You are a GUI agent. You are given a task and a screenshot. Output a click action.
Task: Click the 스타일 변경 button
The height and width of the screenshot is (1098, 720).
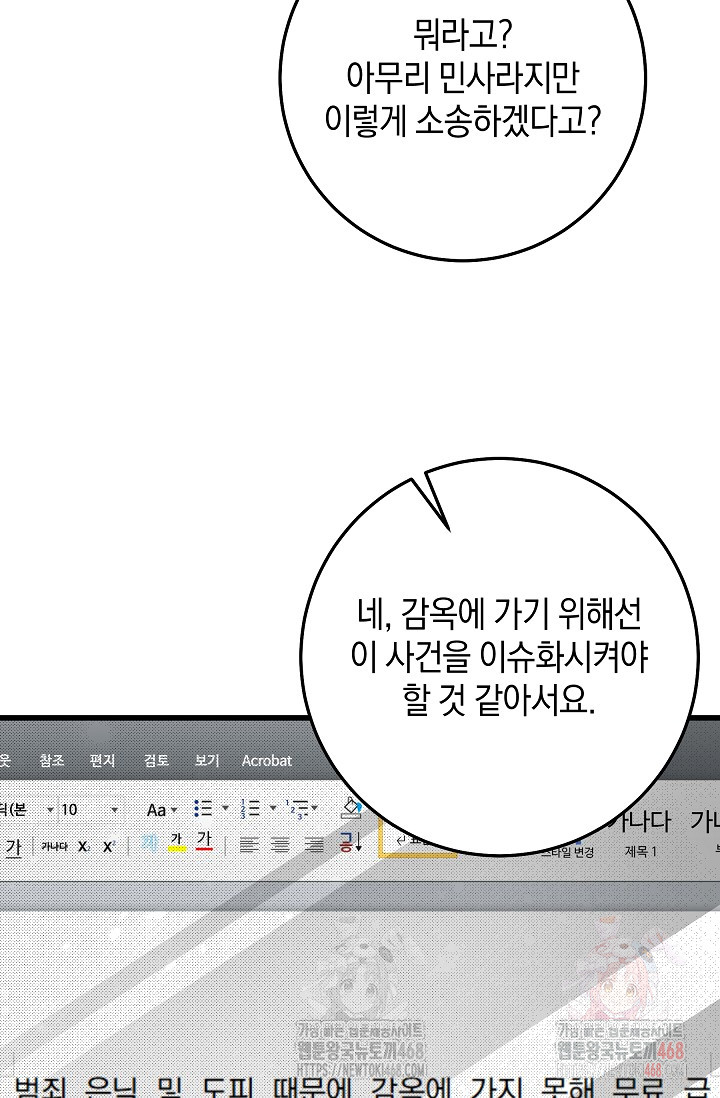point(568,852)
